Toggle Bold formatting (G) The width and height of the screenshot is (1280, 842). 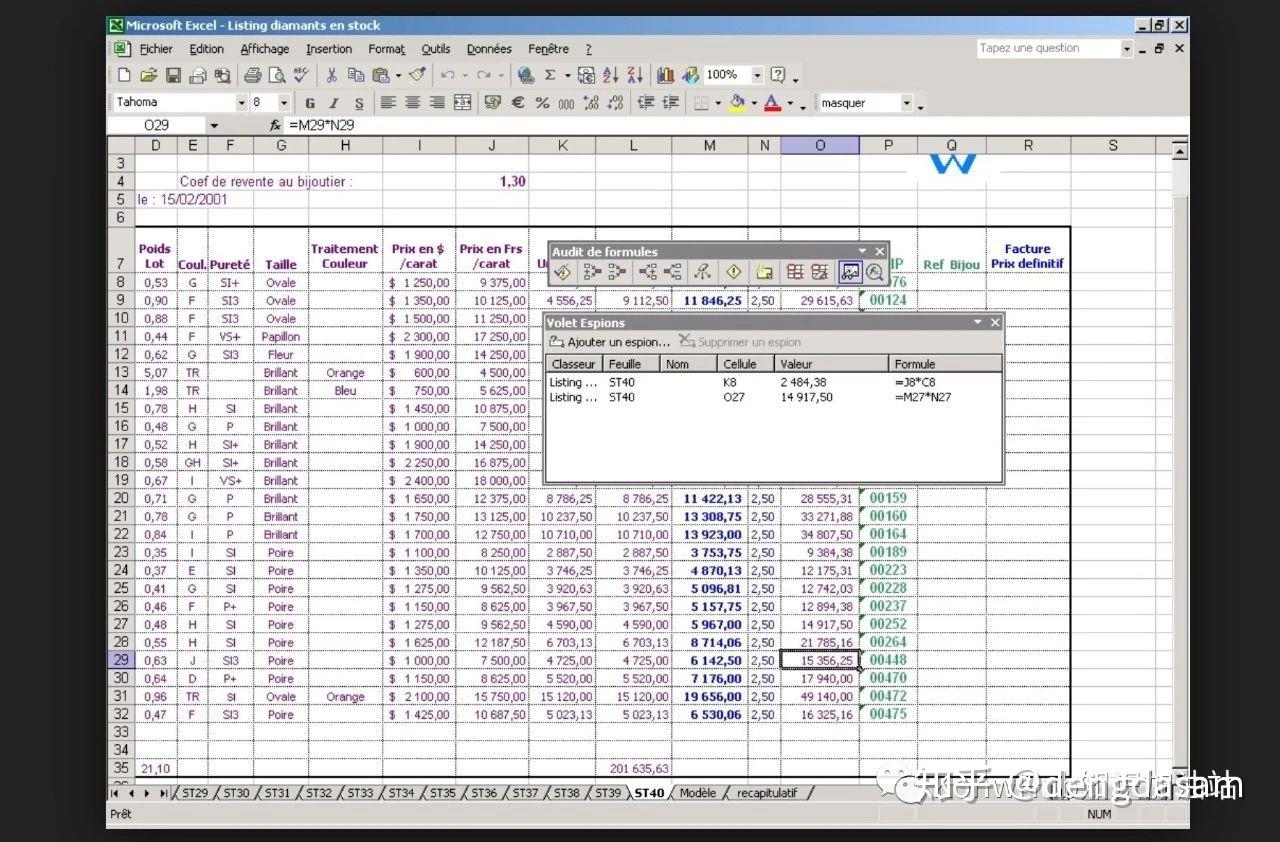310,103
